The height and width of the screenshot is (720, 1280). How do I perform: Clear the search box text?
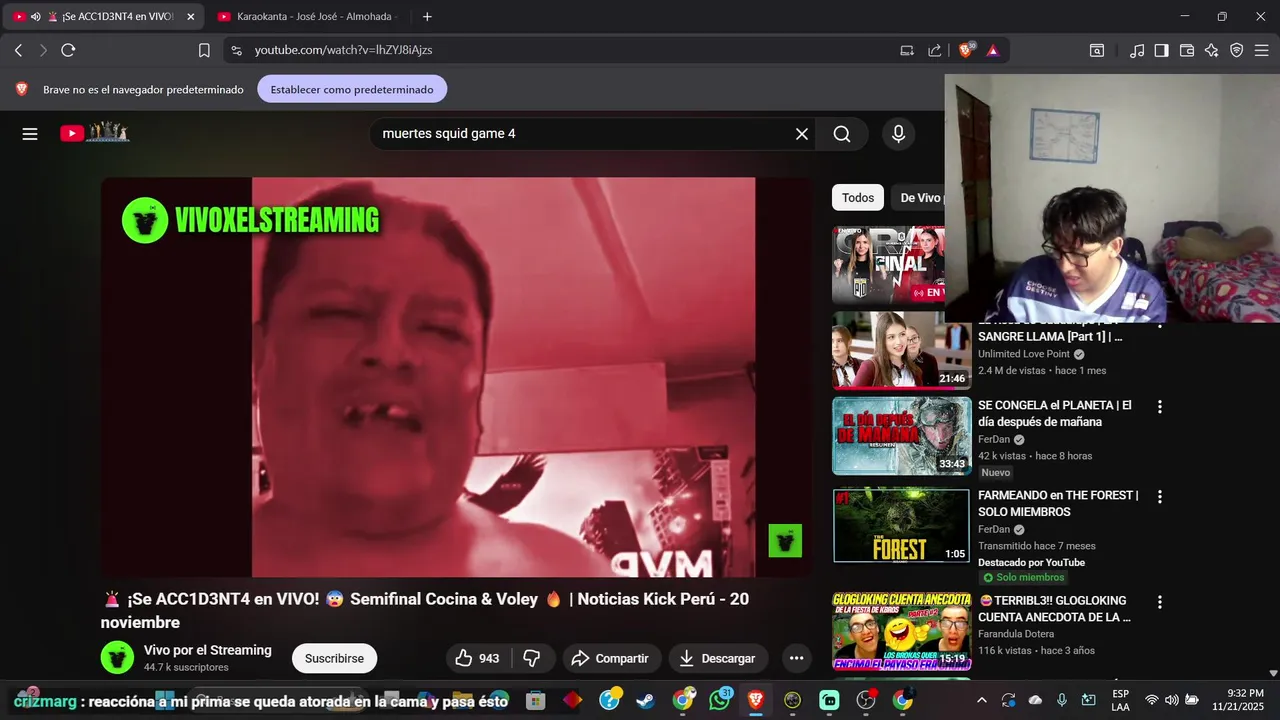coord(801,134)
